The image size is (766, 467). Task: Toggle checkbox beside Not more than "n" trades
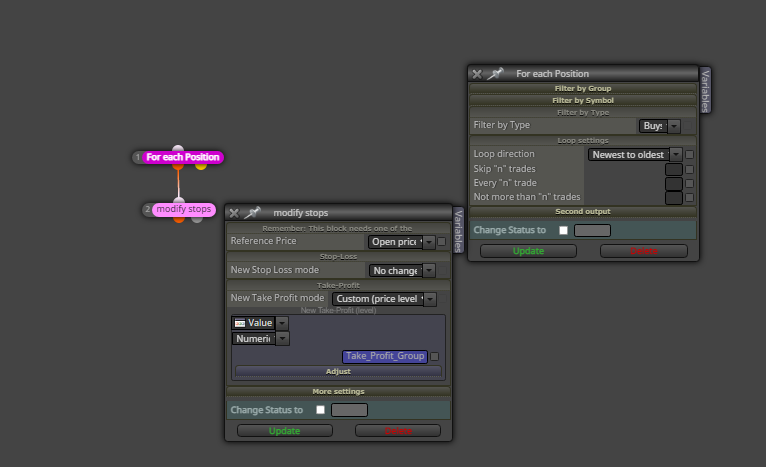pyautogui.click(x=689, y=198)
